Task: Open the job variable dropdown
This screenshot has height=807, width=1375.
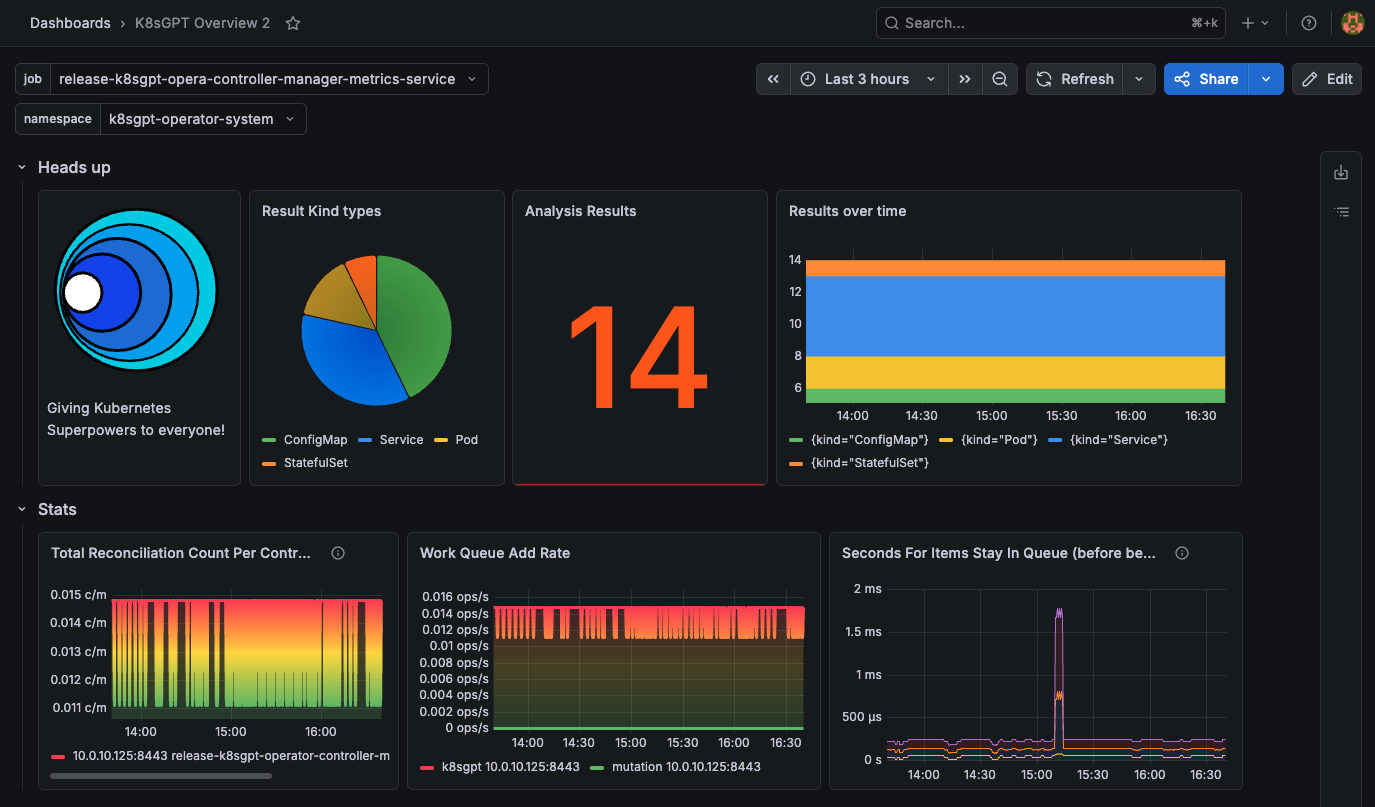Action: [x=270, y=79]
